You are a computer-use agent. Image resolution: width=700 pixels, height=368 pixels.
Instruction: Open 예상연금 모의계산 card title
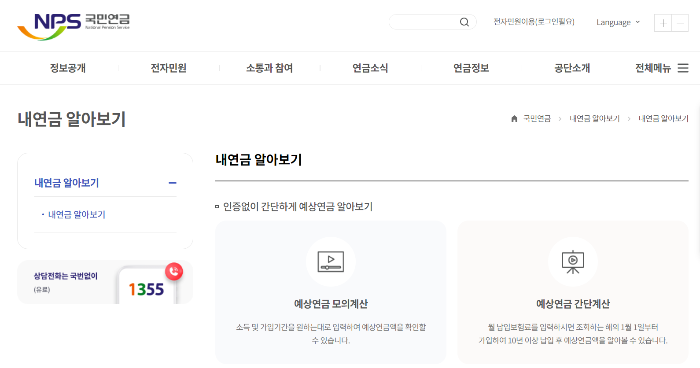[331, 304]
